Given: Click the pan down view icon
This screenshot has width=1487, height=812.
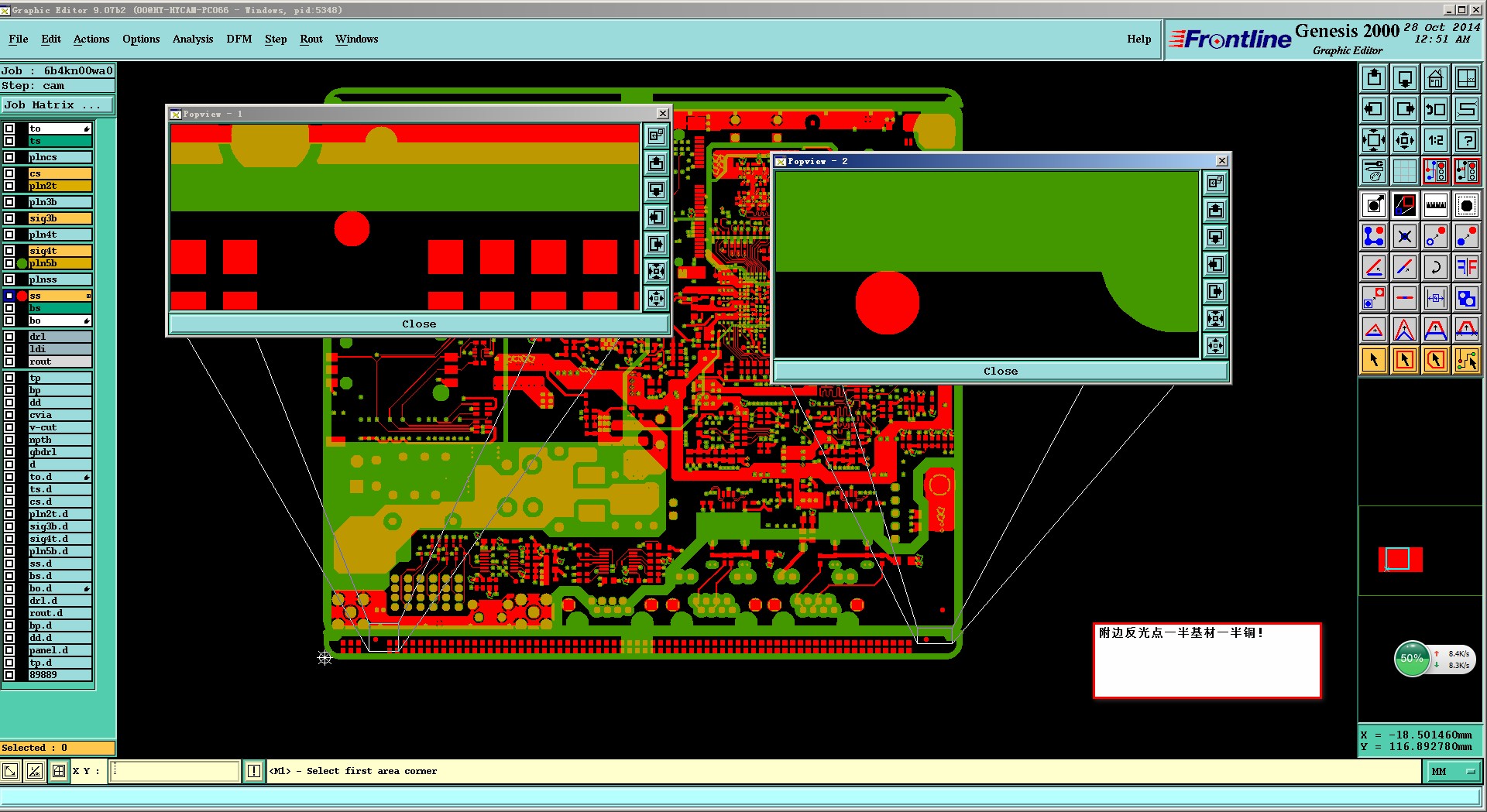Looking at the screenshot, I should click(x=1405, y=78).
